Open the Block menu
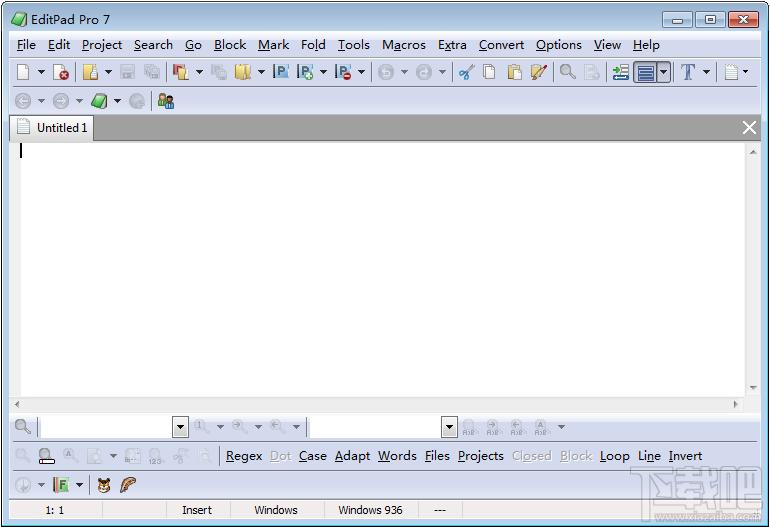Screen dimensions: 770x527 (x=230, y=45)
